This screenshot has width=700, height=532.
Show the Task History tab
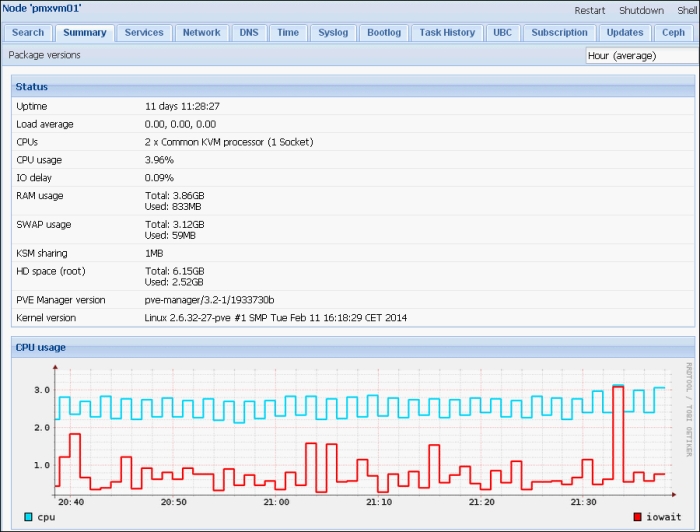pos(447,33)
